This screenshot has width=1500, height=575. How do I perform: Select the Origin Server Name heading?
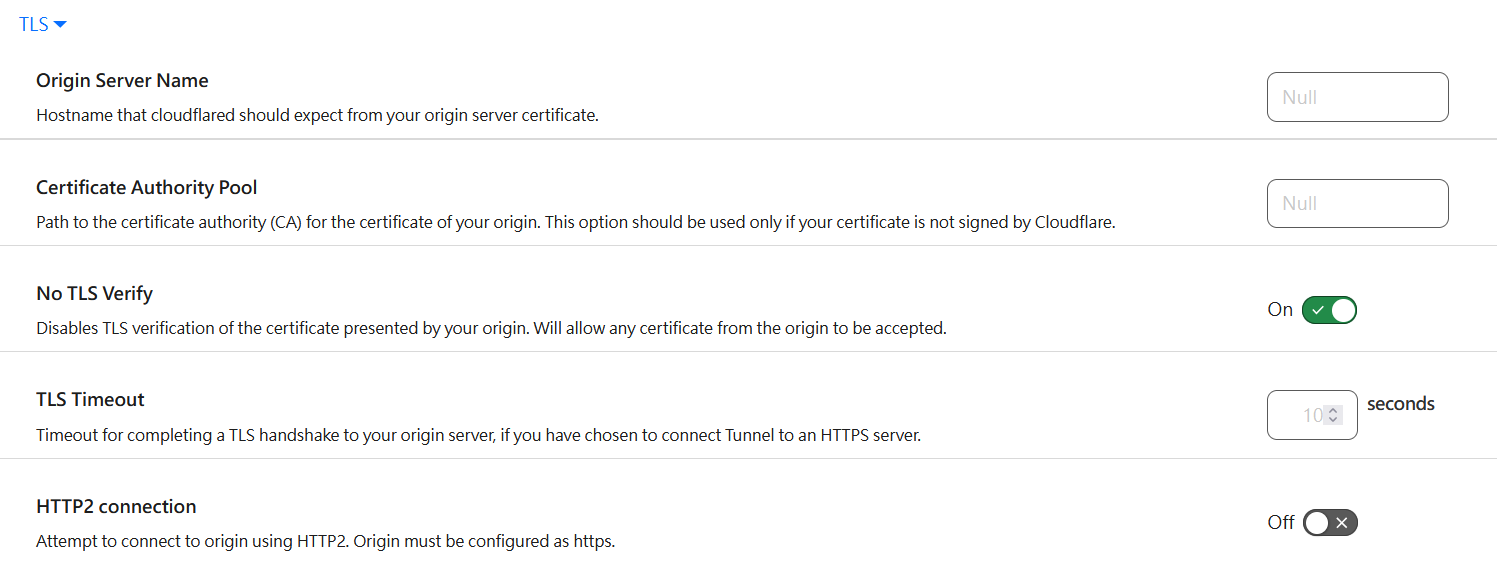(x=122, y=81)
